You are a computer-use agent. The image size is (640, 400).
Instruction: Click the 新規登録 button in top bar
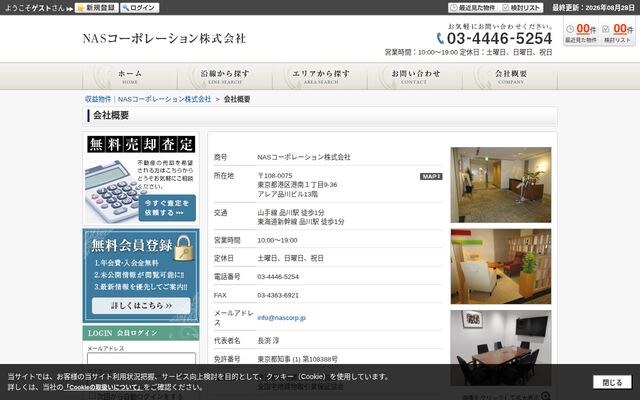point(97,8)
